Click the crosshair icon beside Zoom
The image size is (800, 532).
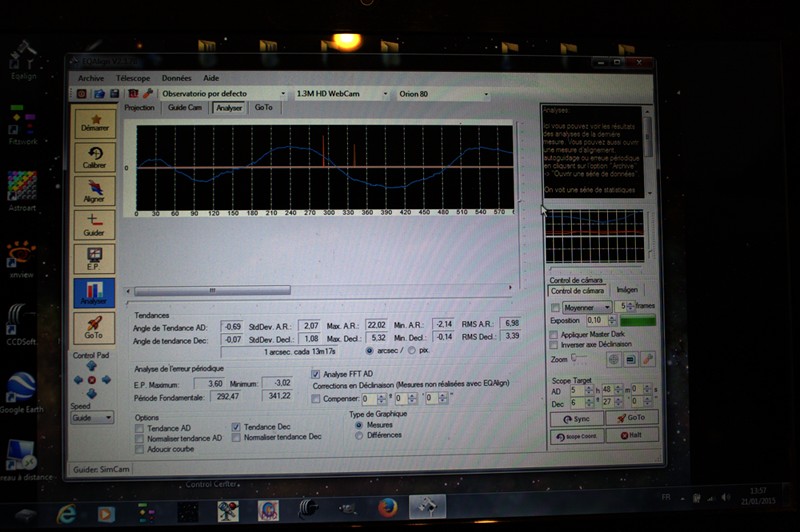coord(614,359)
